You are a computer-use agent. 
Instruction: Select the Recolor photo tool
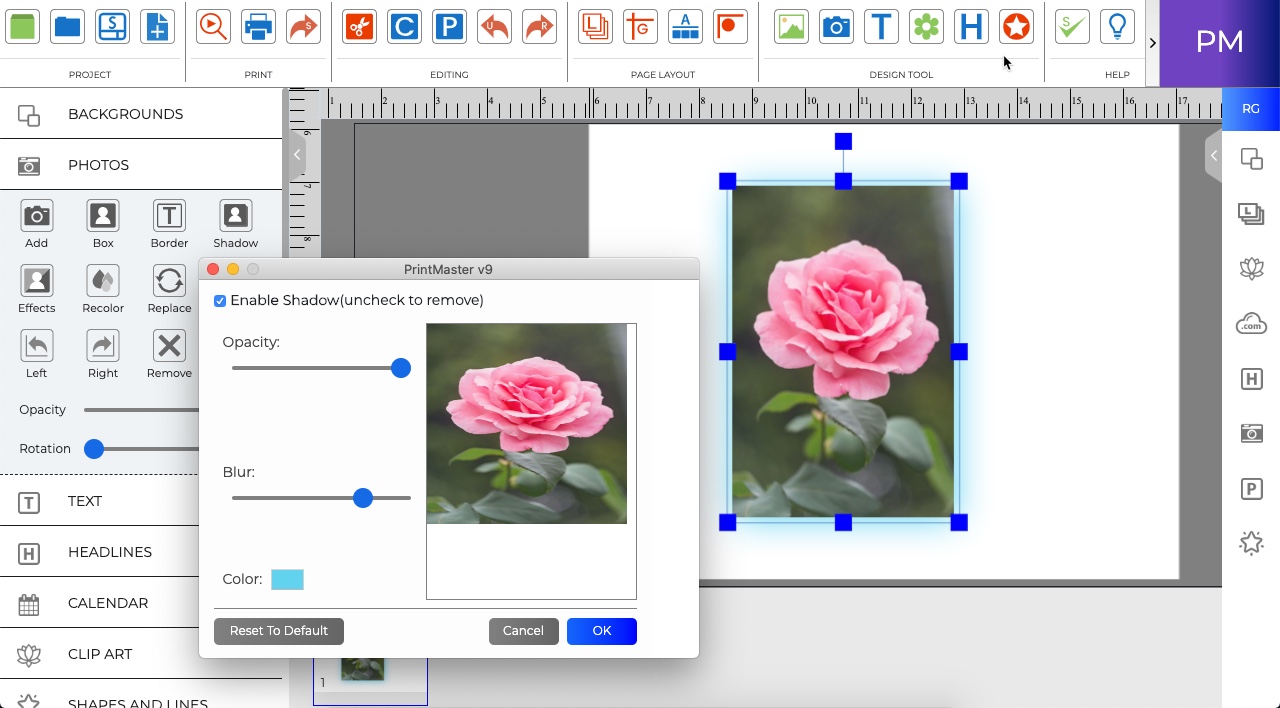click(102, 282)
